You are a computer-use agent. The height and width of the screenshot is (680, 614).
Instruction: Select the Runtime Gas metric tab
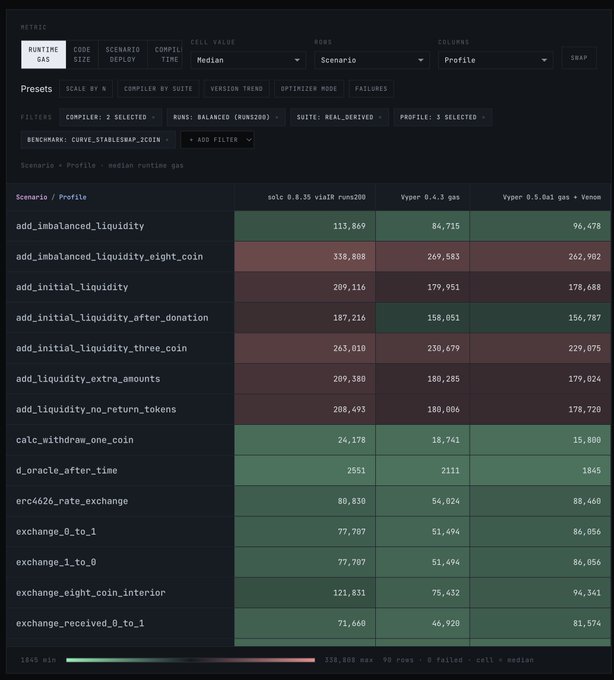point(43,55)
